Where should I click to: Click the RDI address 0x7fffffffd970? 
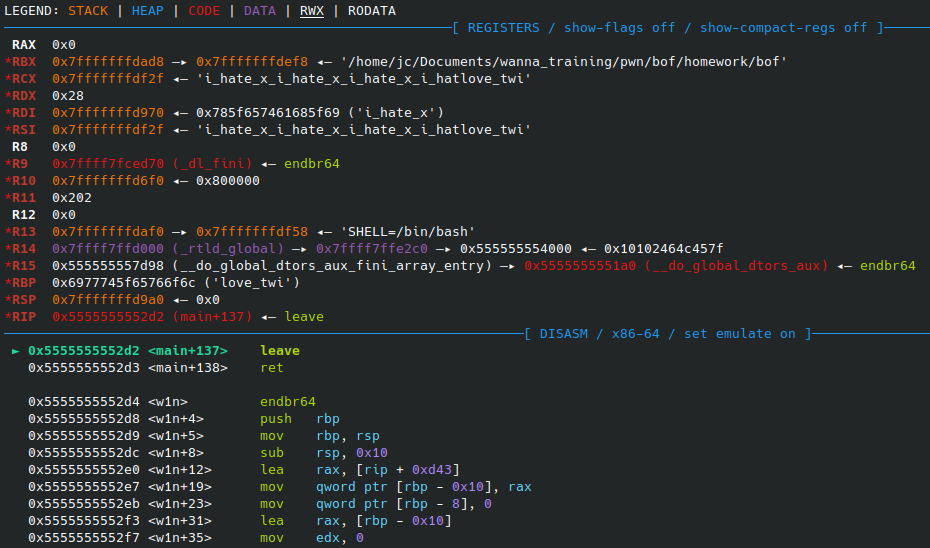[108, 113]
